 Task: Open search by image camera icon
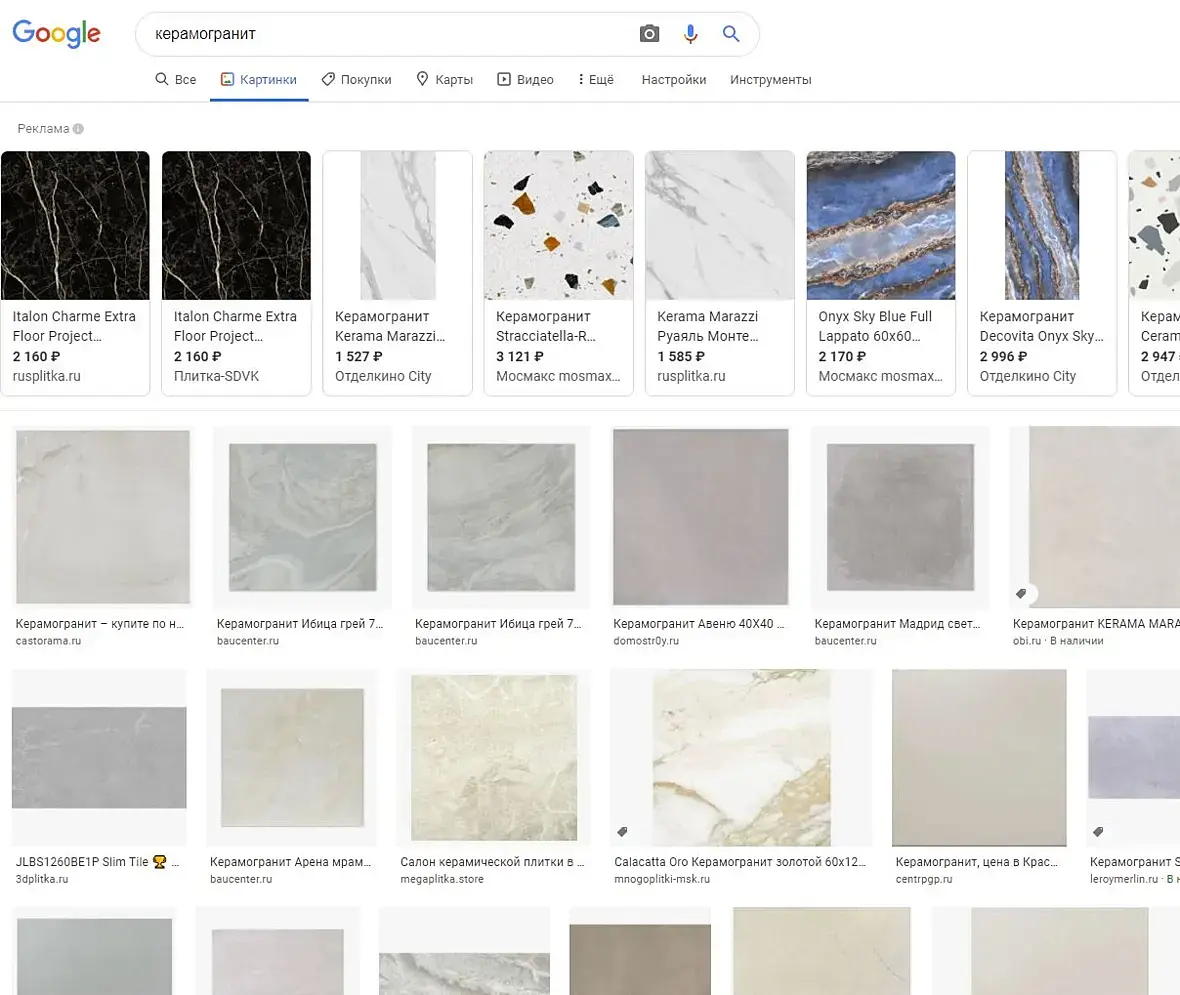649,34
